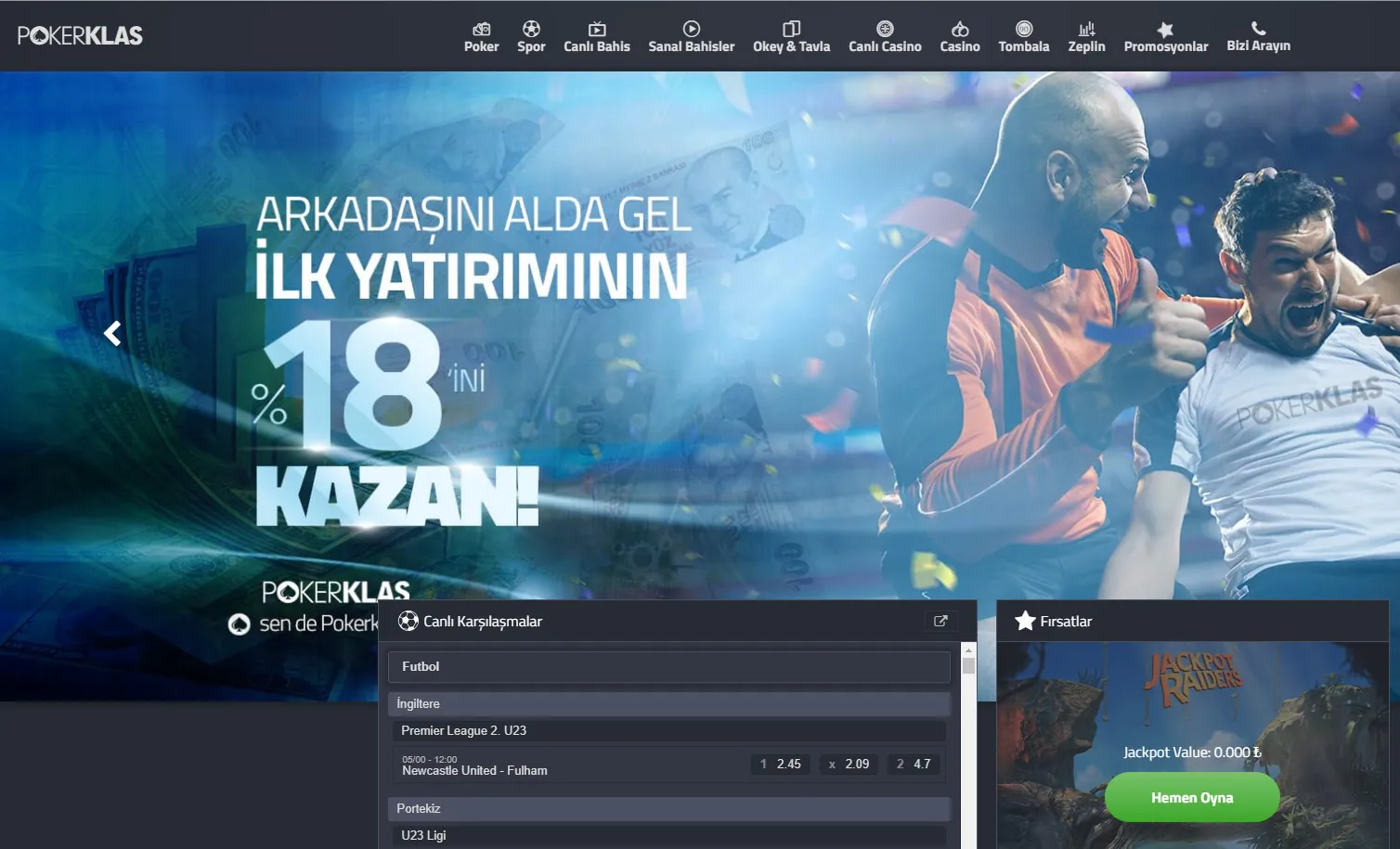Viewport: 1400px width, 849px height.
Task: Select draw odds 2.09
Action: pos(849,764)
